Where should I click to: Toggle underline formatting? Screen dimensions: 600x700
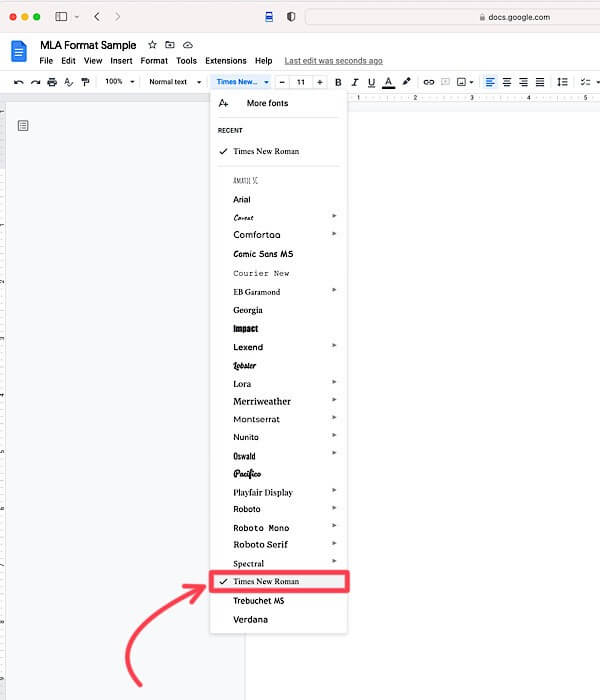click(371, 82)
